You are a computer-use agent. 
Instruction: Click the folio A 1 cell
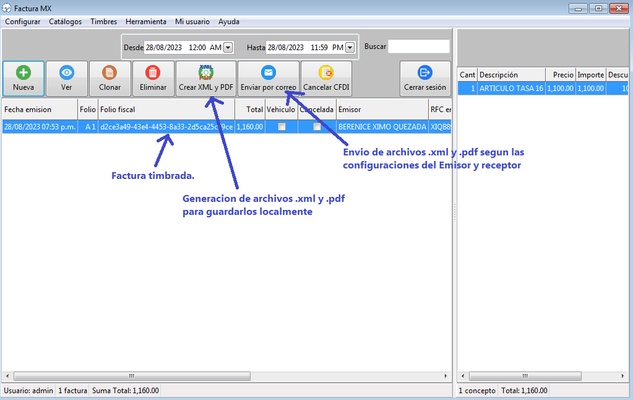pyautogui.click(x=88, y=127)
